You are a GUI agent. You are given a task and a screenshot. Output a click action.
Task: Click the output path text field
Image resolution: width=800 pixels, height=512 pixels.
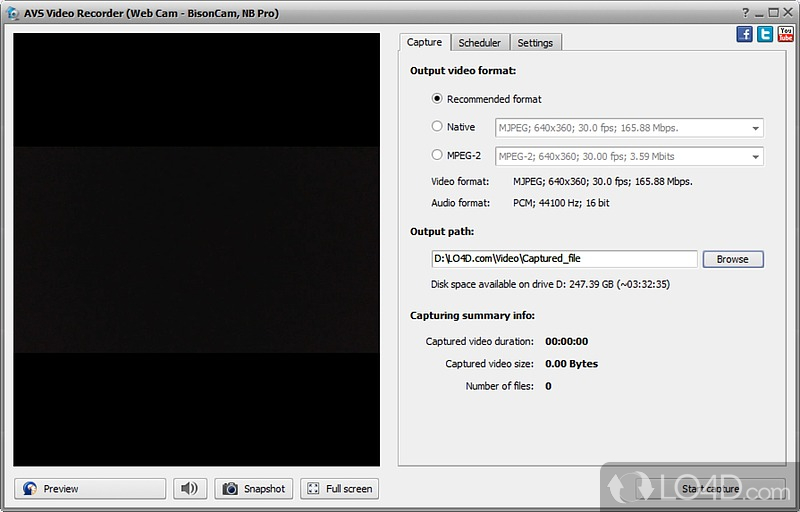pyautogui.click(x=564, y=259)
